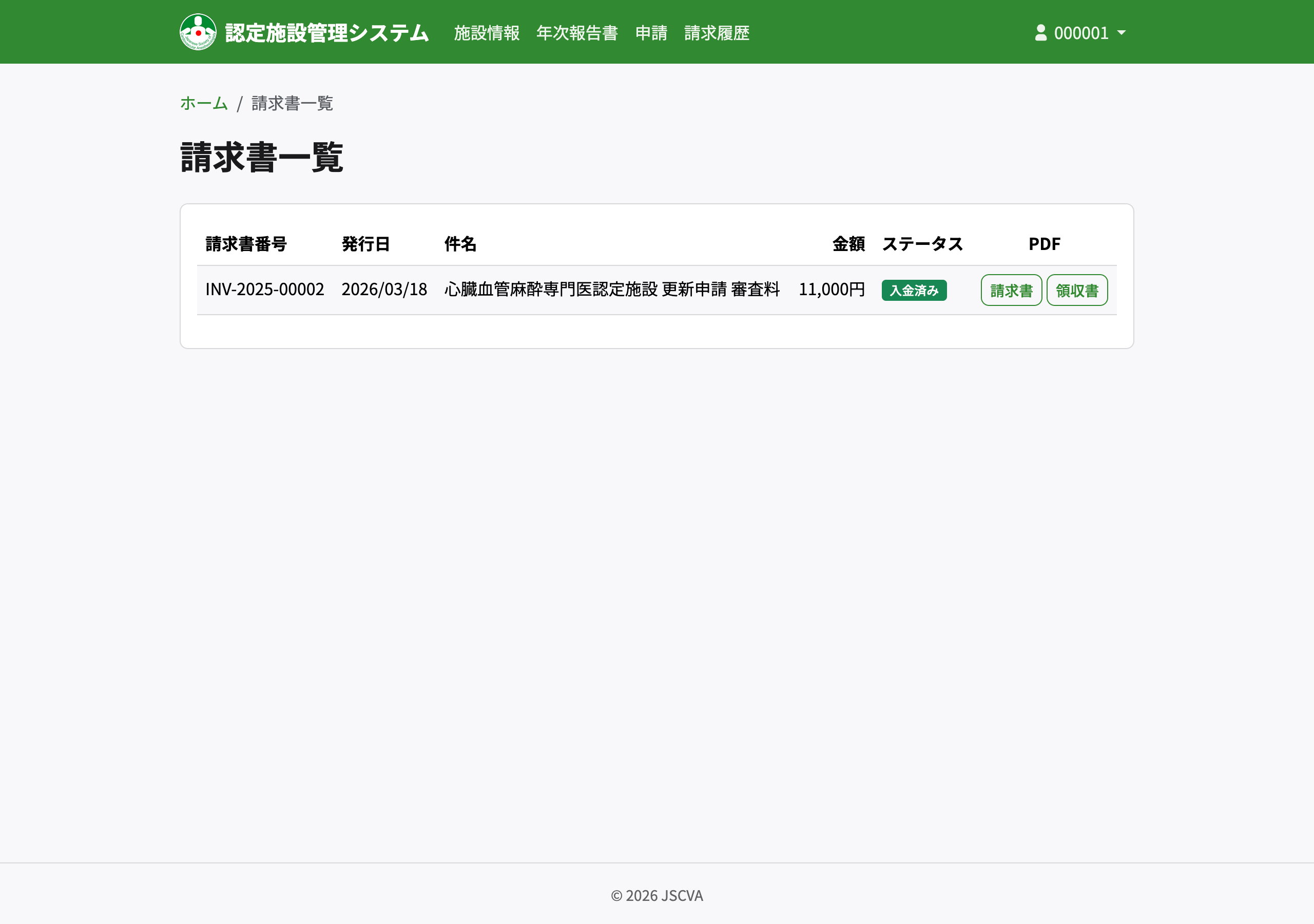Click the 請求書番号 column header
Viewport: 1314px width, 924px height.
tap(246, 243)
